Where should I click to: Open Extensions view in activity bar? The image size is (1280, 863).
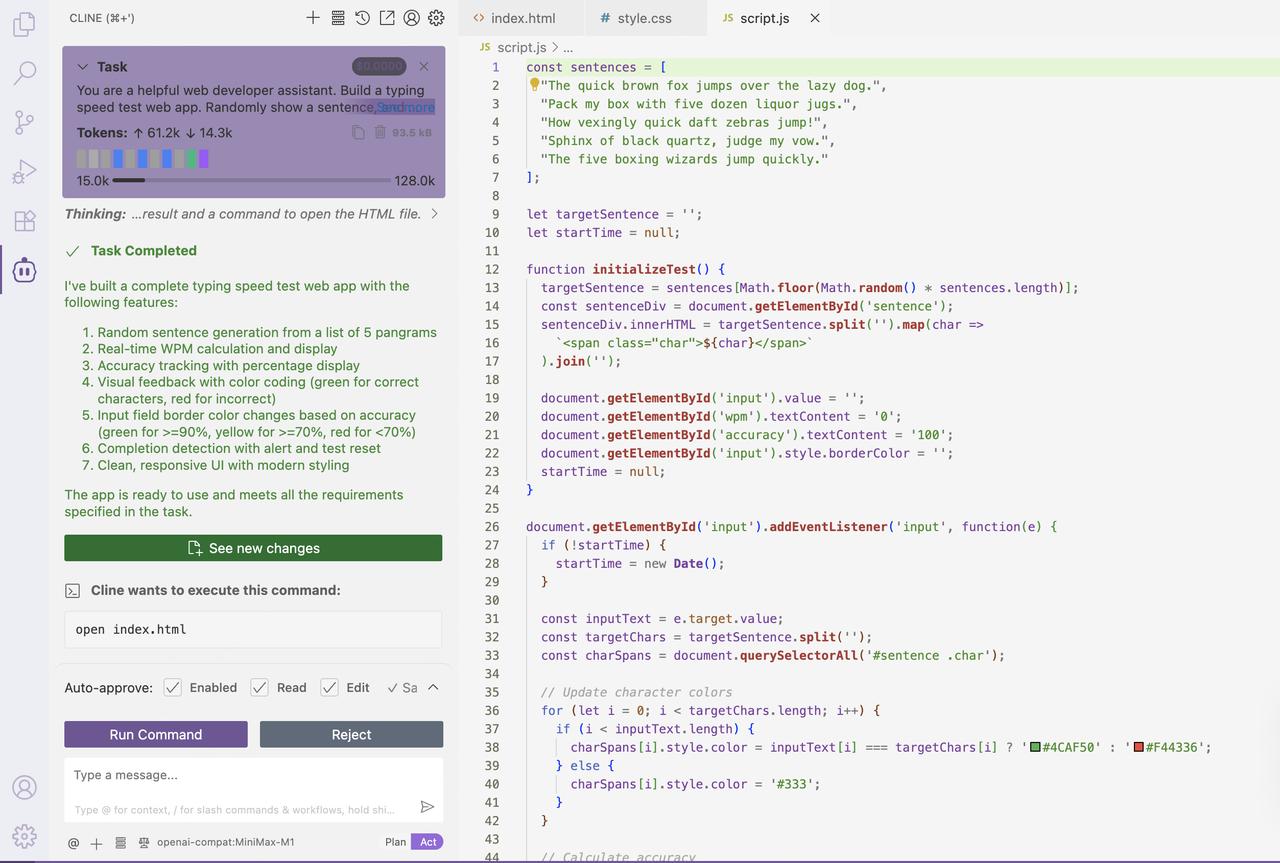(24, 221)
